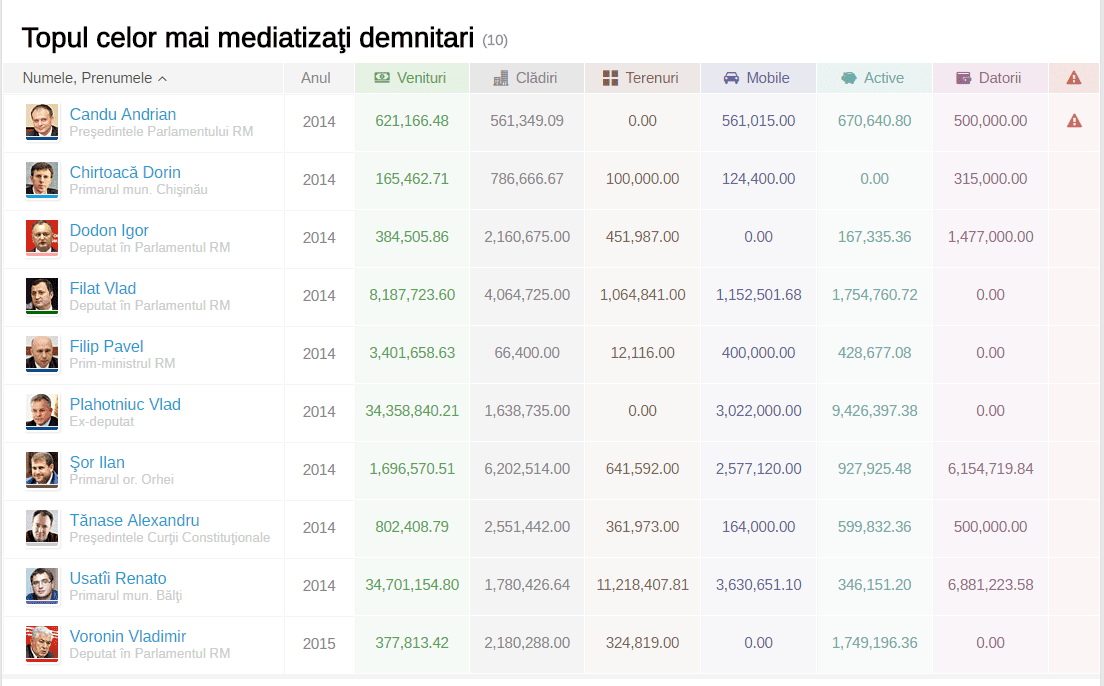Click the Datorii wallet icon
This screenshot has width=1104, height=686.
[x=963, y=77]
